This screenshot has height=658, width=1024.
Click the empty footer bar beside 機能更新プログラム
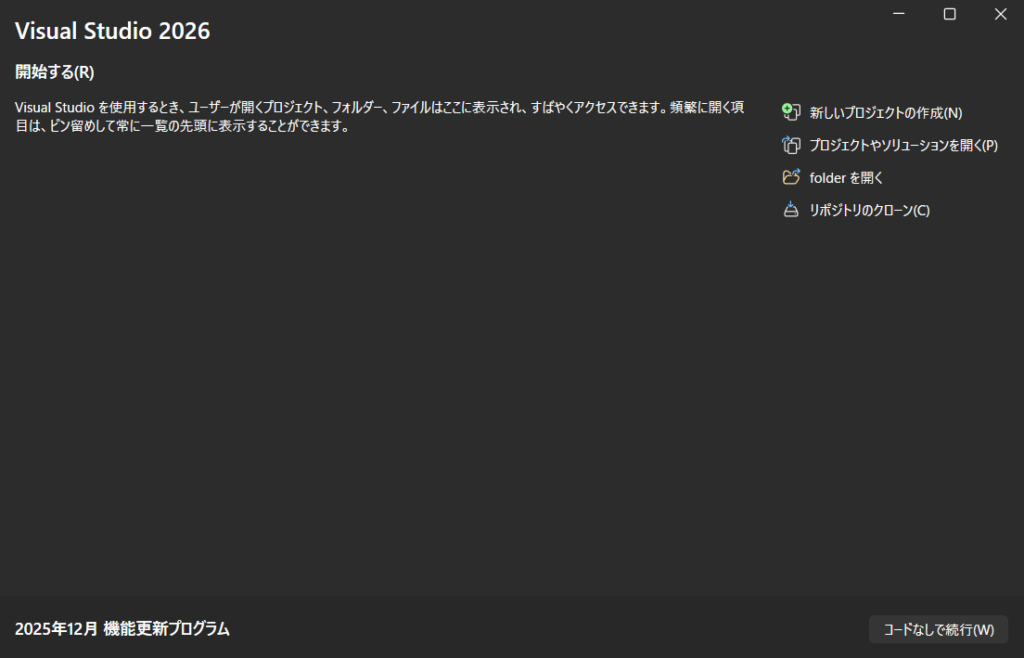tap(550, 629)
